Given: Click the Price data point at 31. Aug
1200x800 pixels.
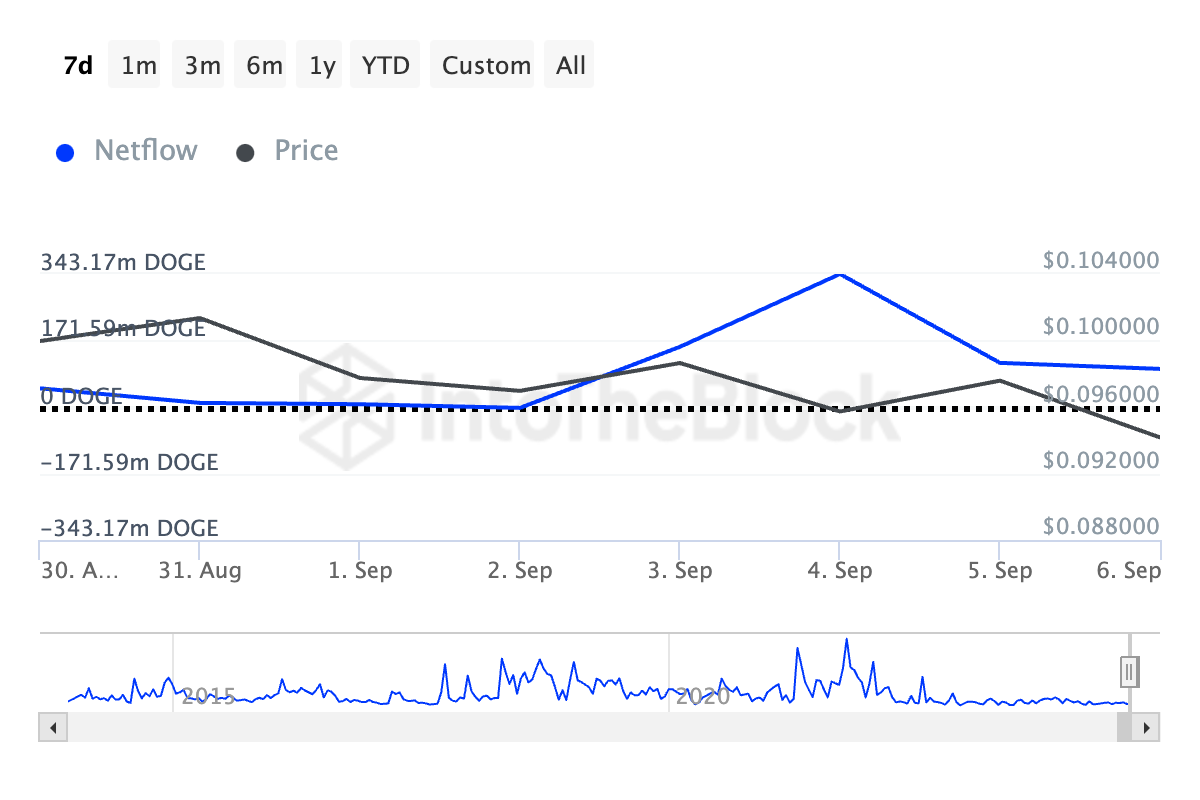Looking at the screenshot, I should [x=200, y=318].
